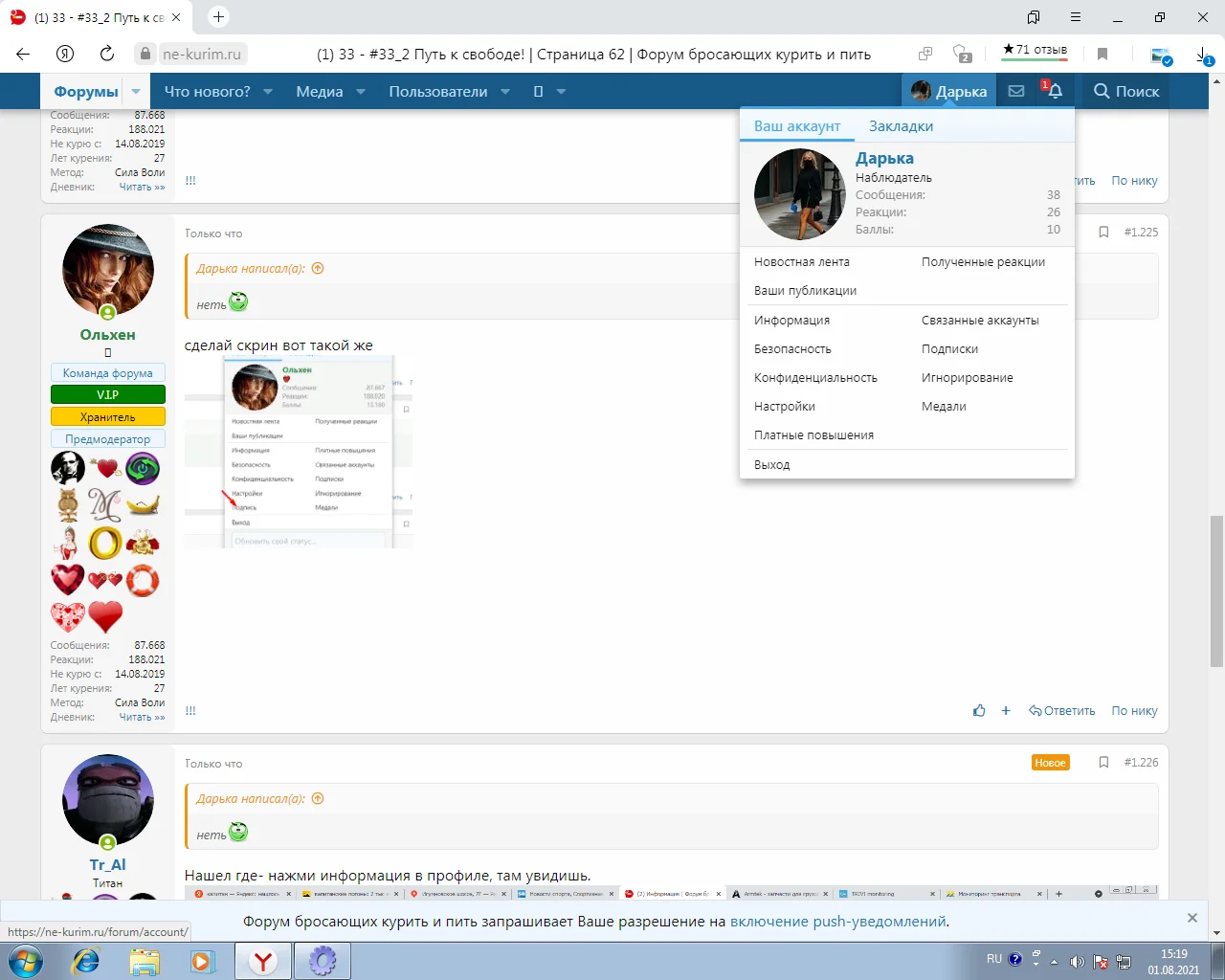
Task: Click the lifebuoy medal under Ольхен
Action: click(x=143, y=580)
